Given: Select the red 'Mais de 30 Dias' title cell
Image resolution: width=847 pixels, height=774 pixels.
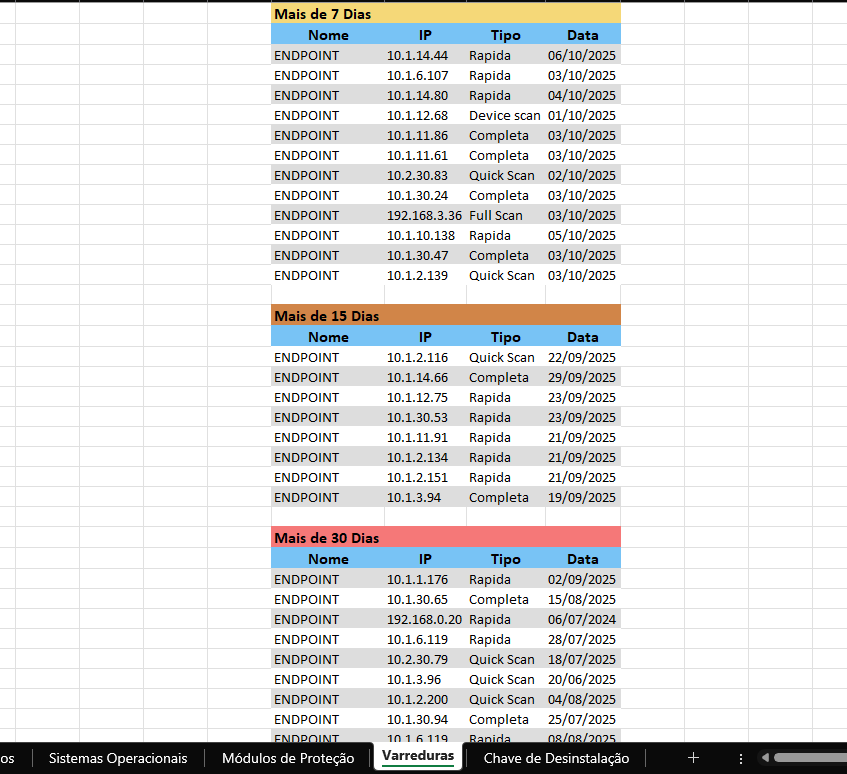Looking at the screenshot, I should [445, 538].
